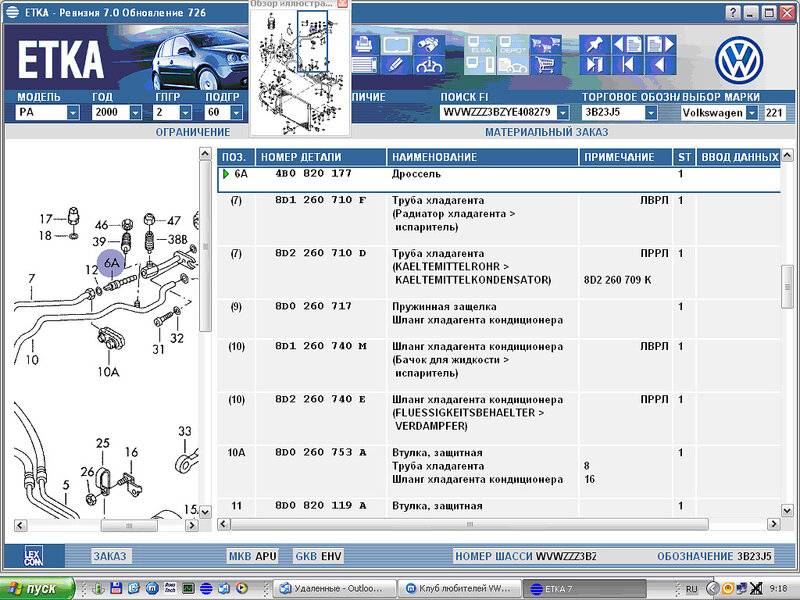The height and width of the screenshot is (600, 800).
Task: Open the ELSA icon
Action: (x=480, y=45)
